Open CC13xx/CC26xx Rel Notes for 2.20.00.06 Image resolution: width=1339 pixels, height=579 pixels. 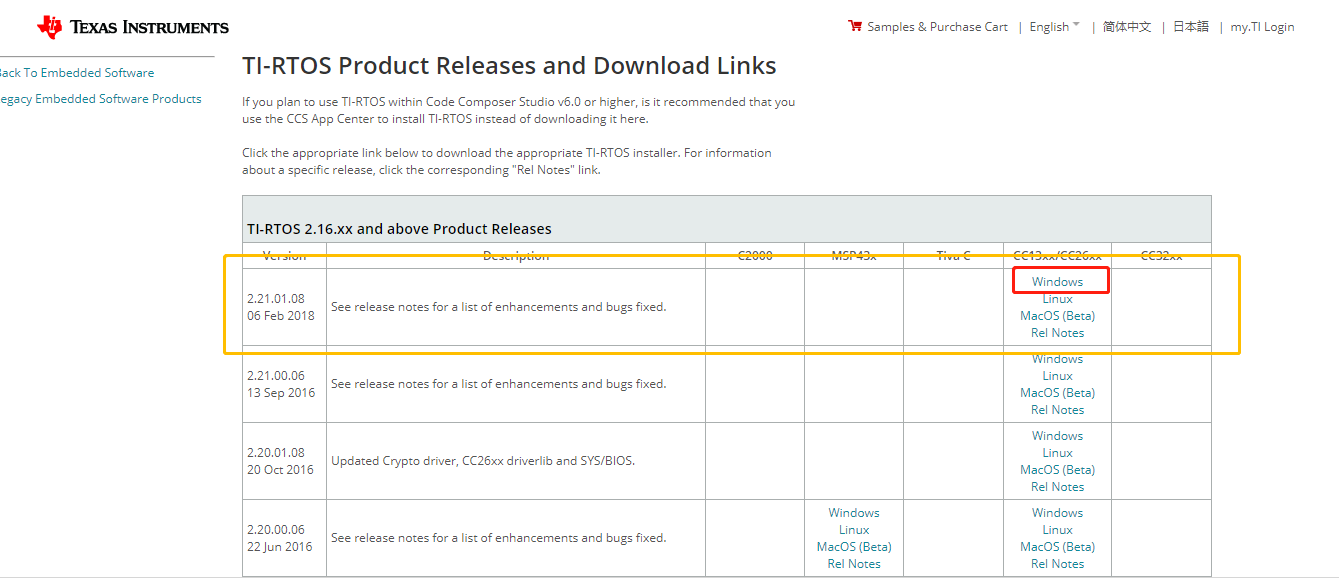[1058, 564]
